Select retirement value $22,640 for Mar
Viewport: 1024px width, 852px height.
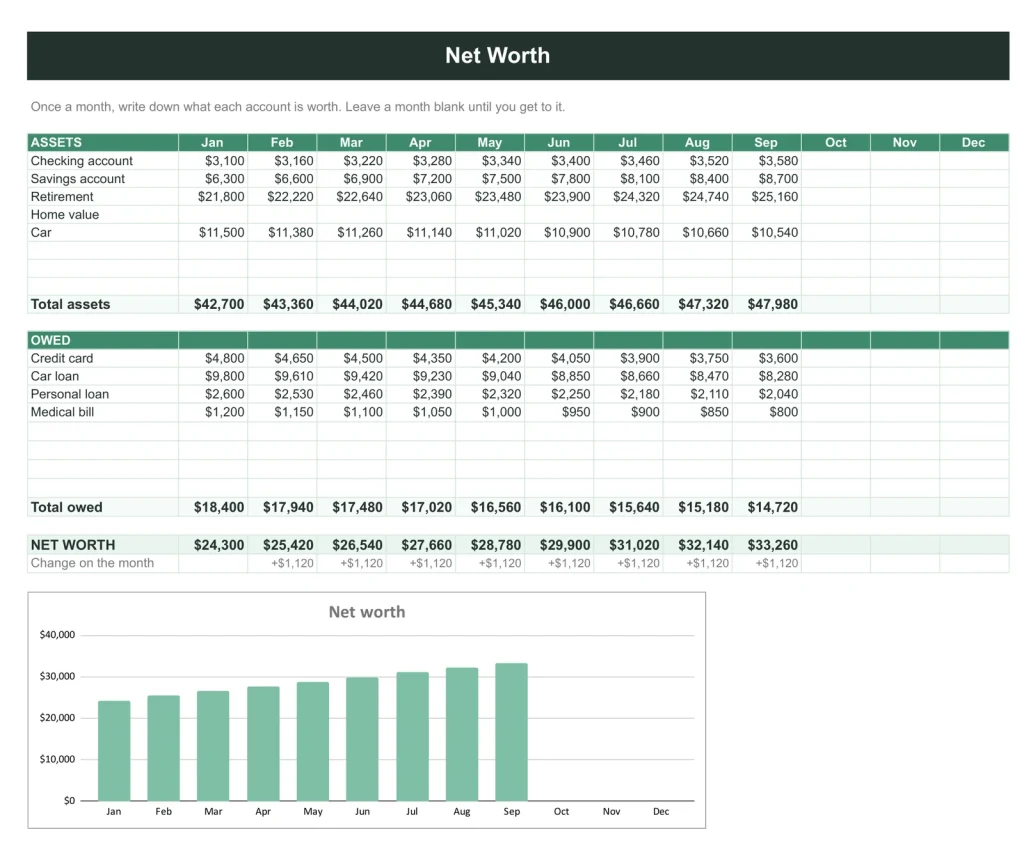click(x=351, y=197)
